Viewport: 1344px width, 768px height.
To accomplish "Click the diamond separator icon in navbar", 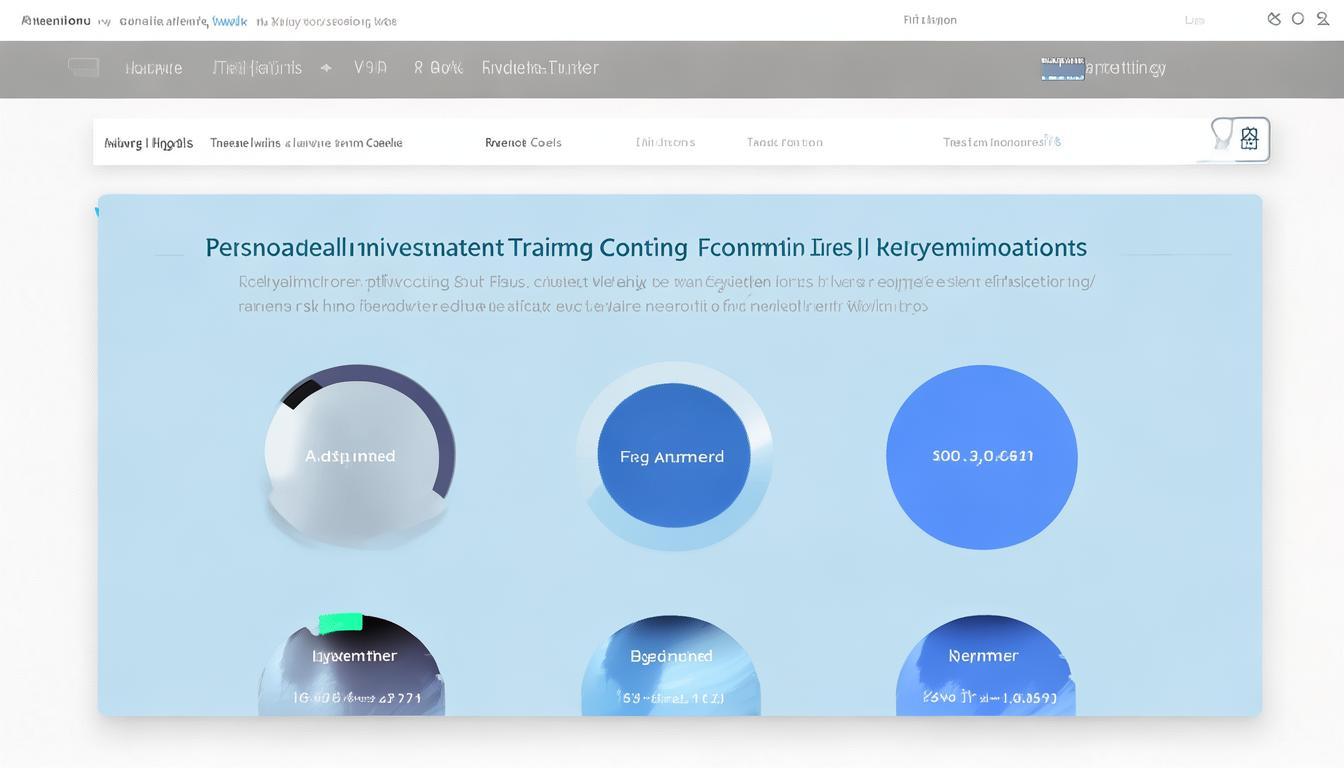I will pyautogui.click(x=326, y=68).
